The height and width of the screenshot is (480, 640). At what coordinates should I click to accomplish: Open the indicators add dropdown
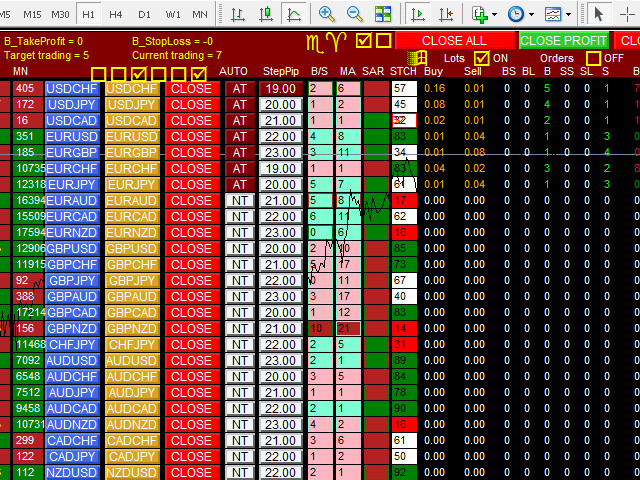pos(495,14)
